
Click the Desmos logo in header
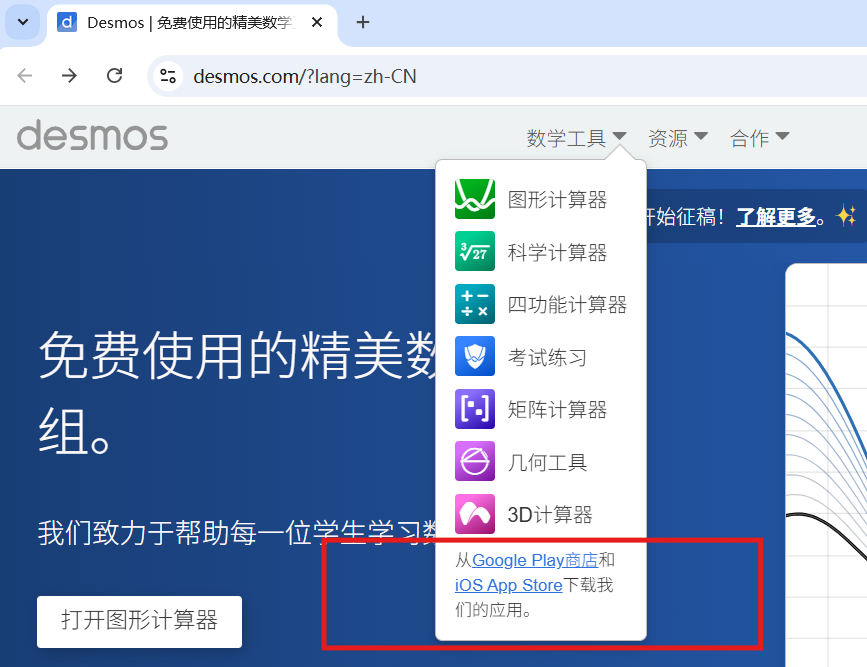(x=92, y=136)
